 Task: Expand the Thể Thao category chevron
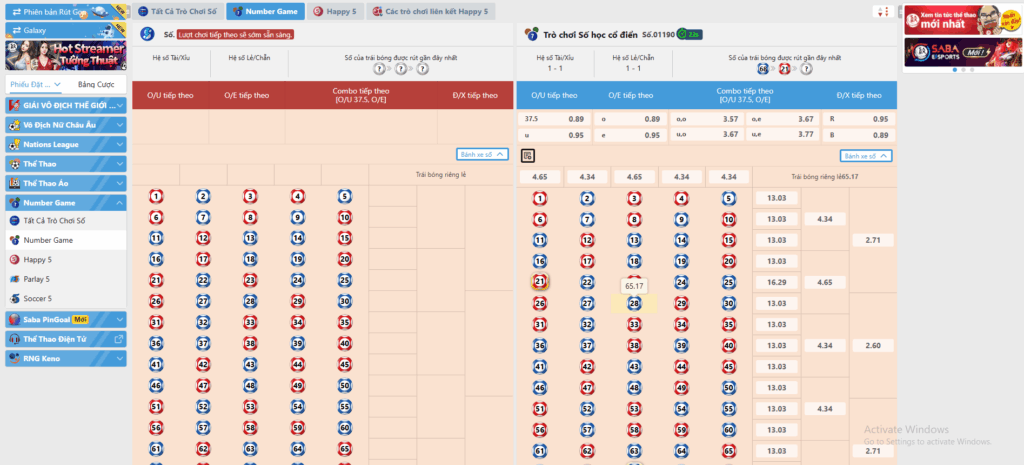click(x=120, y=164)
